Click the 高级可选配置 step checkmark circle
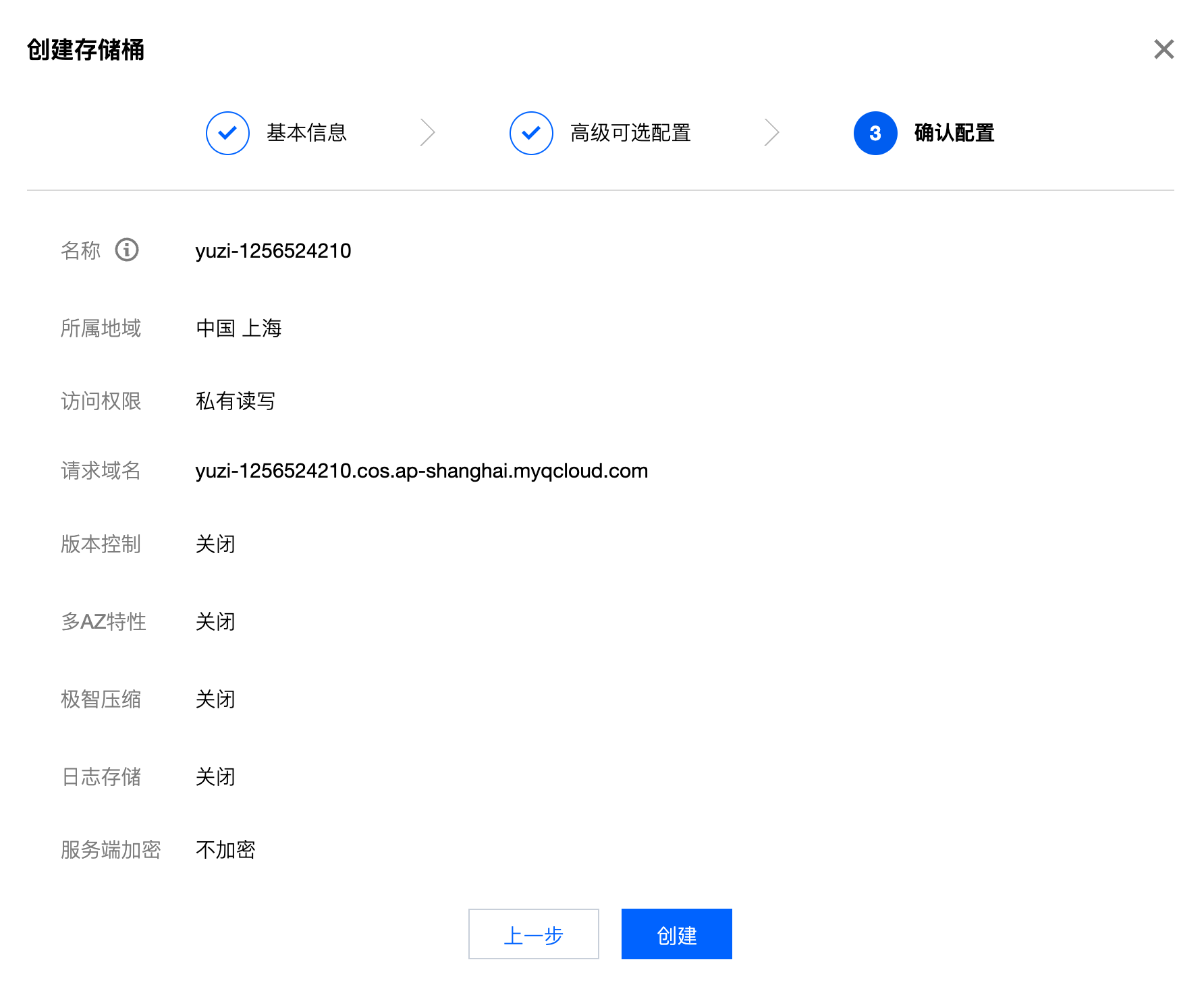 point(531,133)
